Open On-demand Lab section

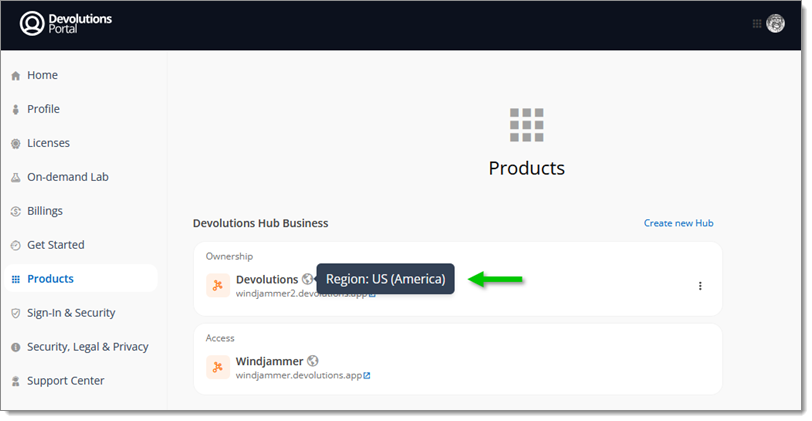pos(67,177)
